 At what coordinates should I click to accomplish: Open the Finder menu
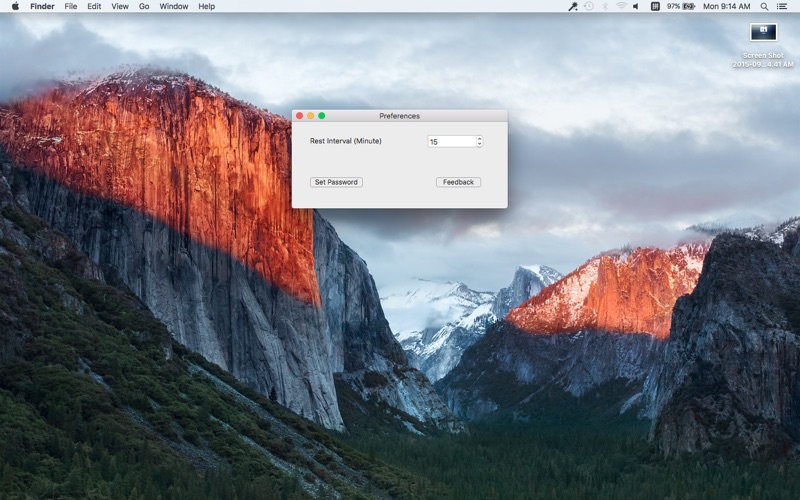point(42,6)
